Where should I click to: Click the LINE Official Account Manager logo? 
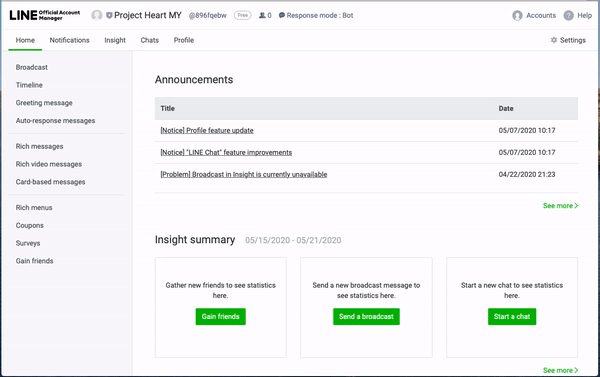pos(45,15)
